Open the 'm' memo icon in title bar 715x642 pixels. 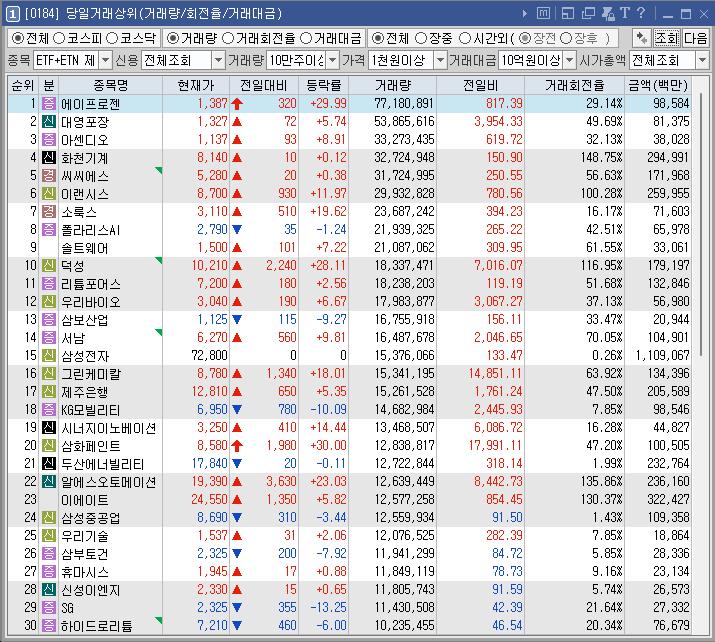(x=543, y=13)
